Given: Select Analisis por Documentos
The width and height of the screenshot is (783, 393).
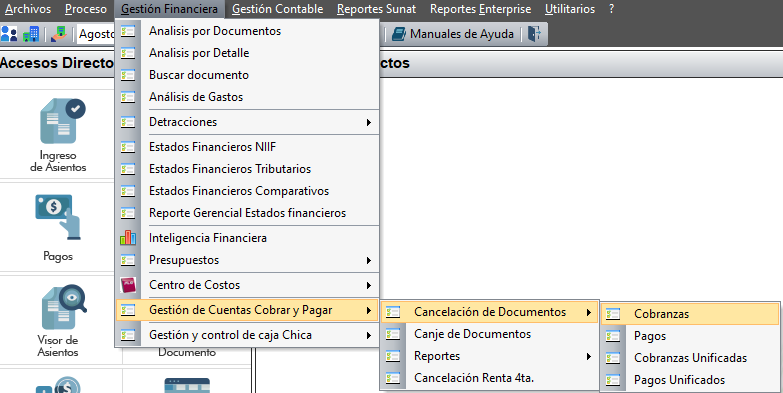Looking at the screenshot, I should point(247,31).
